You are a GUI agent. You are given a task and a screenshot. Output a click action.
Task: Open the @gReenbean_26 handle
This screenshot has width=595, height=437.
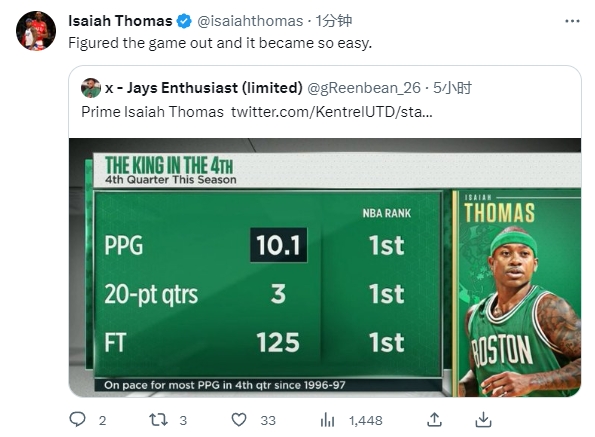pyautogui.click(x=364, y=88)
